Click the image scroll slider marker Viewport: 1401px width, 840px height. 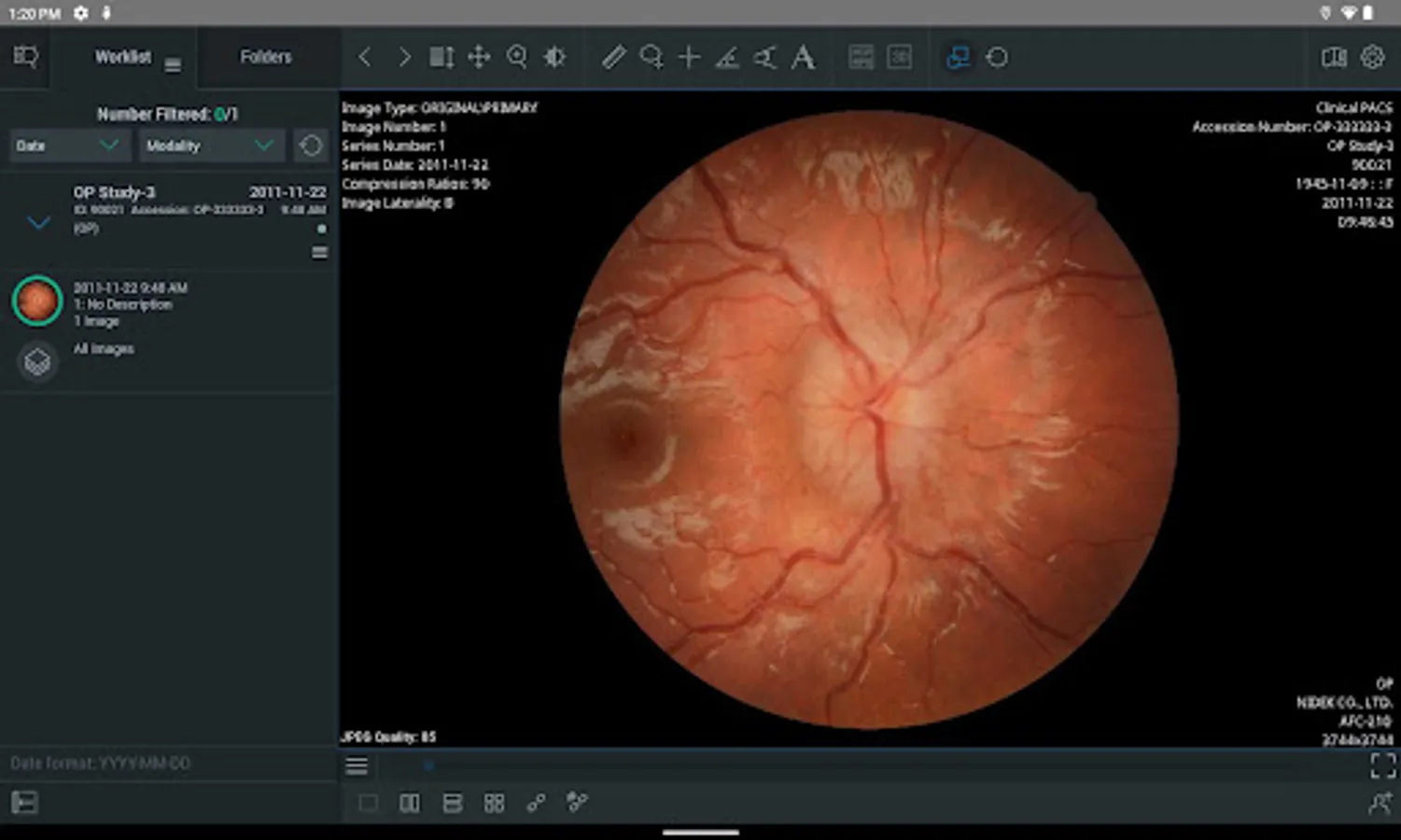tap(428, 765)
